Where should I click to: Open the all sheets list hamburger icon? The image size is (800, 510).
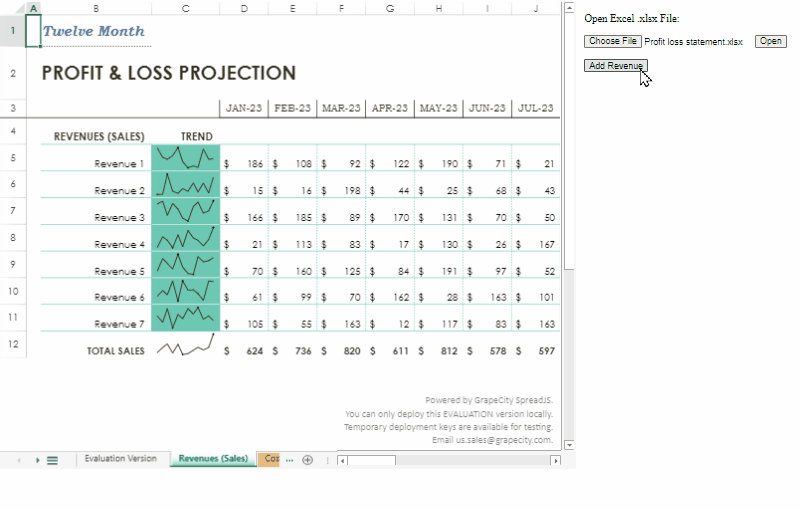(53, 460)
